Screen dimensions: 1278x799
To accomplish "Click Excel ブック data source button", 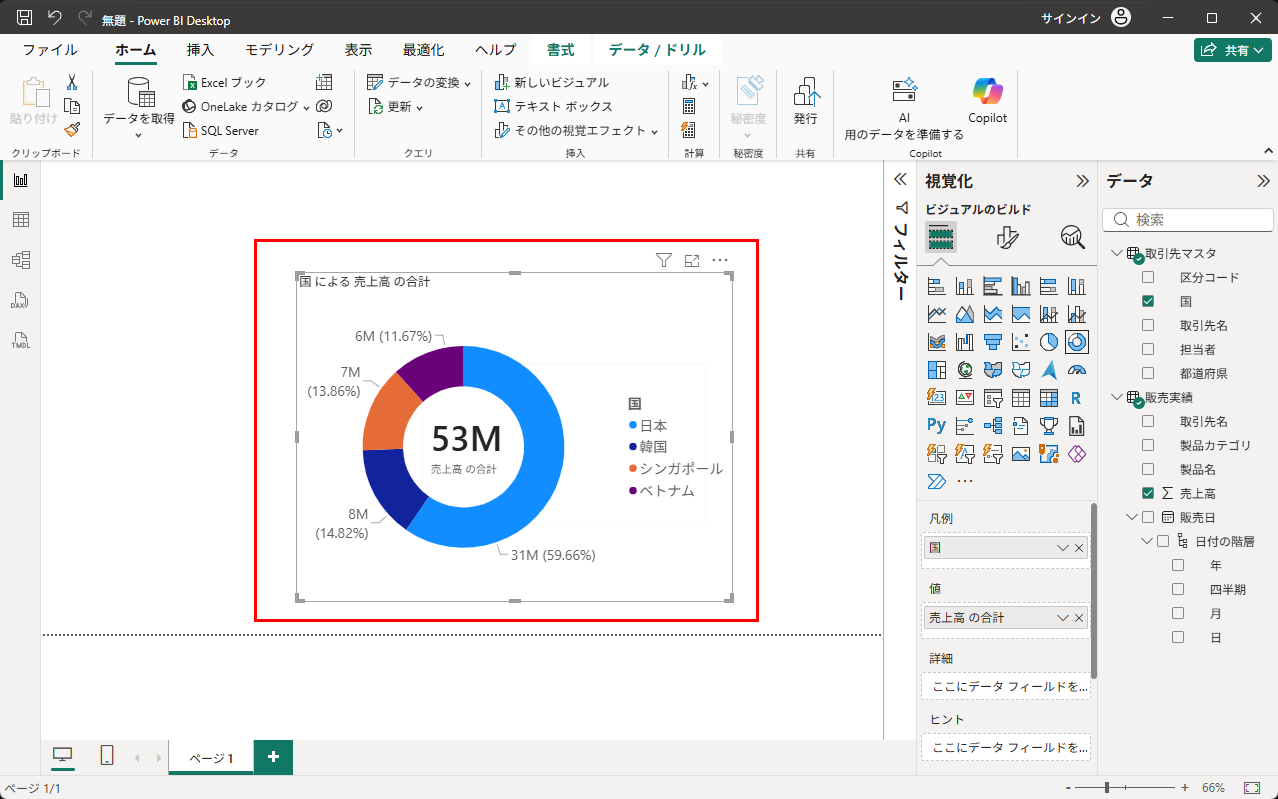I will [225, 82].
